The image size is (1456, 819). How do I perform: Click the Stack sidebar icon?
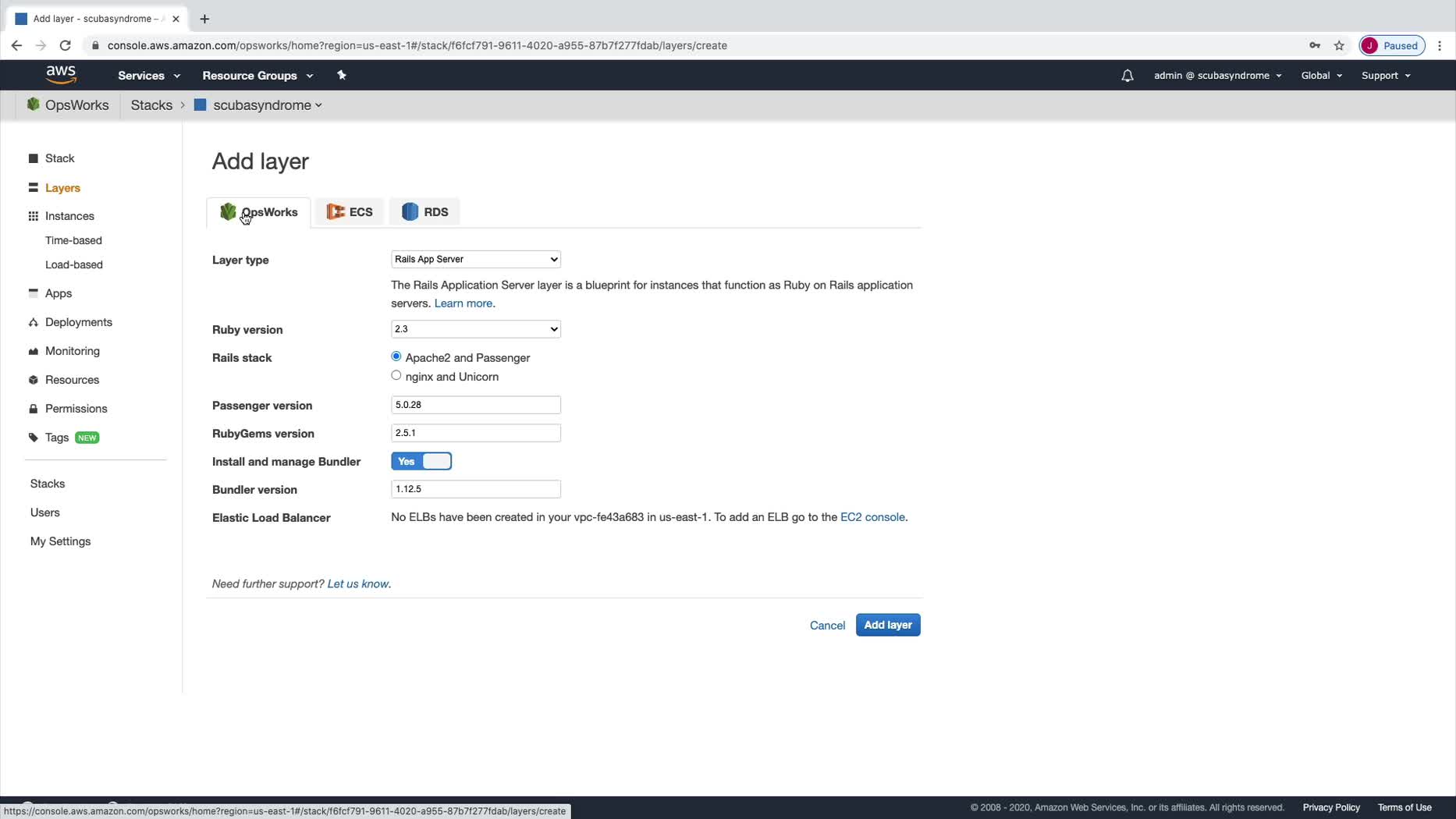pyautogui.click(x=34, y=158)
